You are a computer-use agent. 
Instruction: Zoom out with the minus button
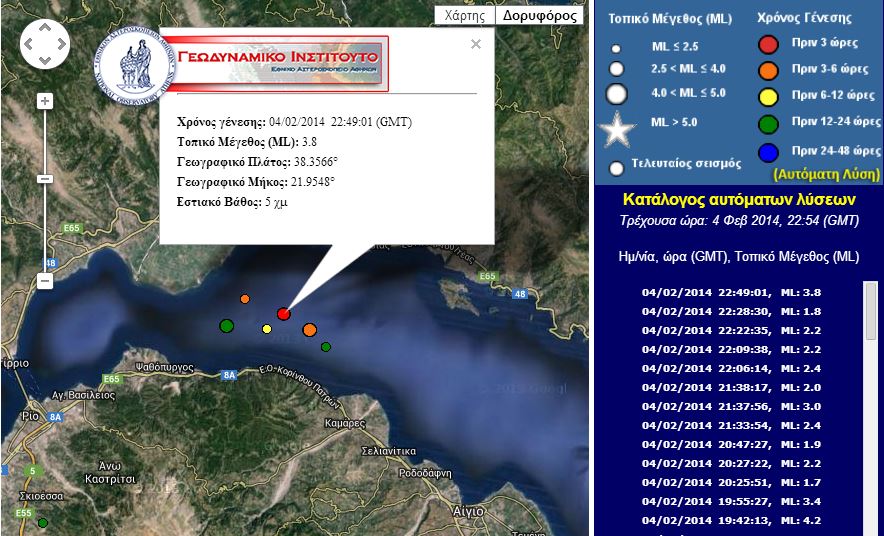click(45, 281)
